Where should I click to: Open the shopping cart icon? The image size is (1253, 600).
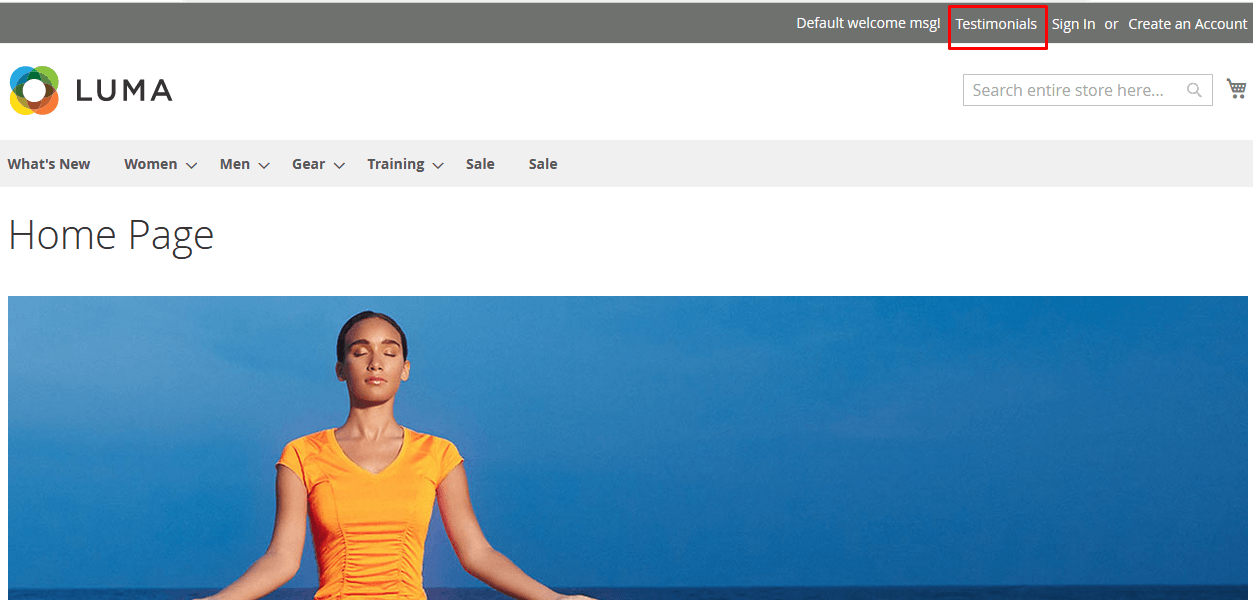coord(1237,89)
